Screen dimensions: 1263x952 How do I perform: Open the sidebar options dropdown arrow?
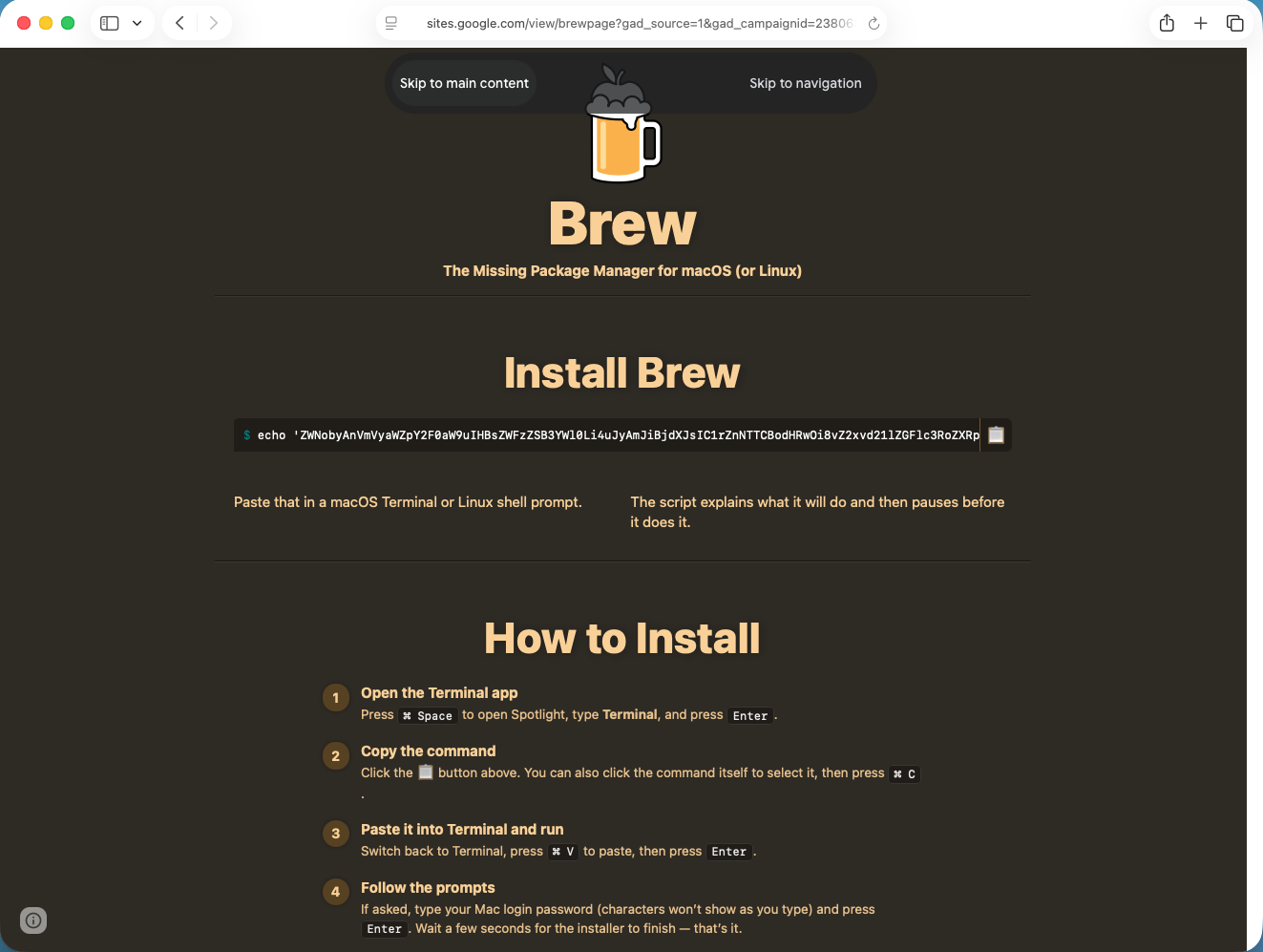coord(137,23)
